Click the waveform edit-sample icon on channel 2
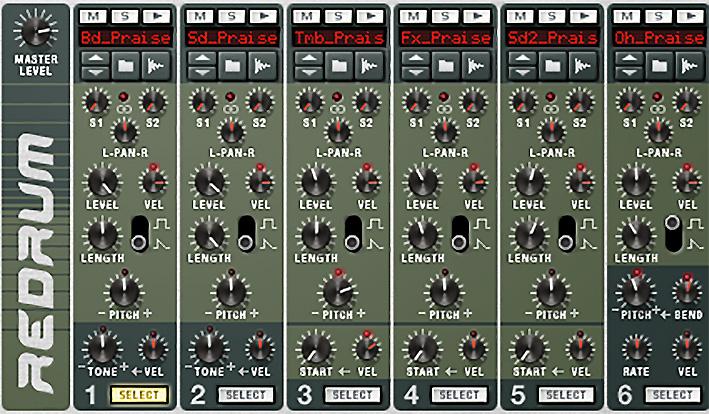 pyautogui.click(x=263, y=66)
